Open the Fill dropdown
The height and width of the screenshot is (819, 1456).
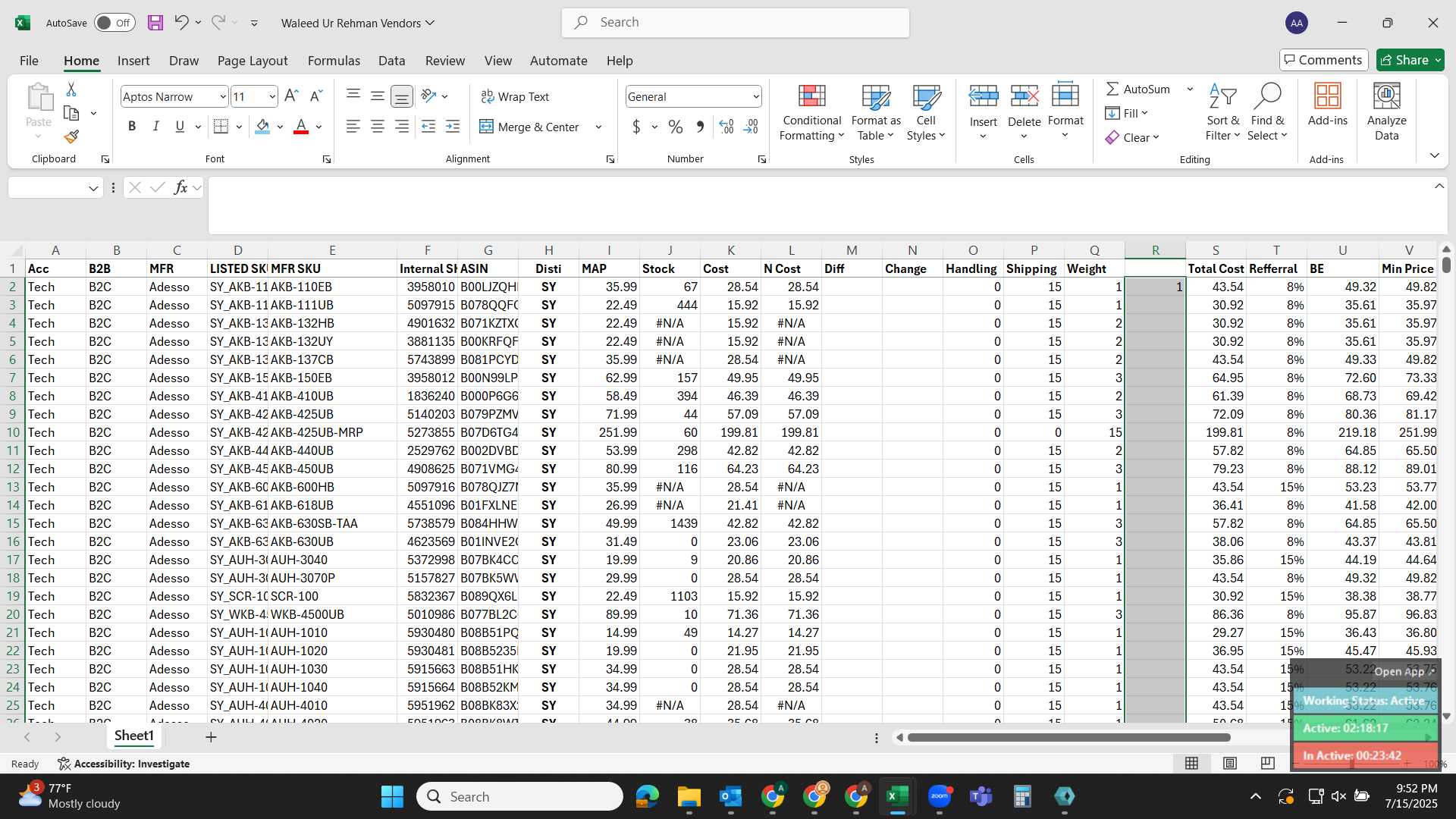point(1126,113)
